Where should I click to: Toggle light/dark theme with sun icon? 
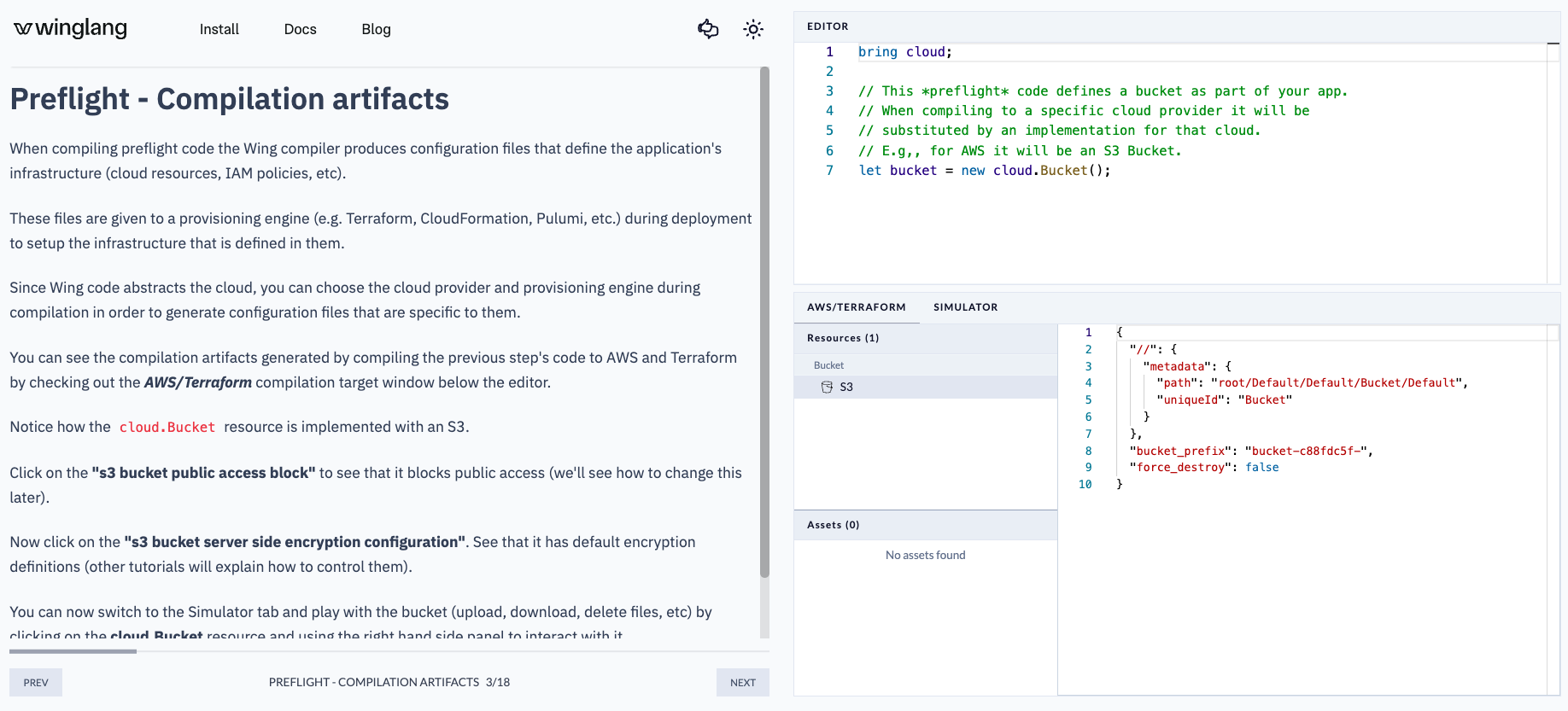pyautogui.click(x=752, y=29)
